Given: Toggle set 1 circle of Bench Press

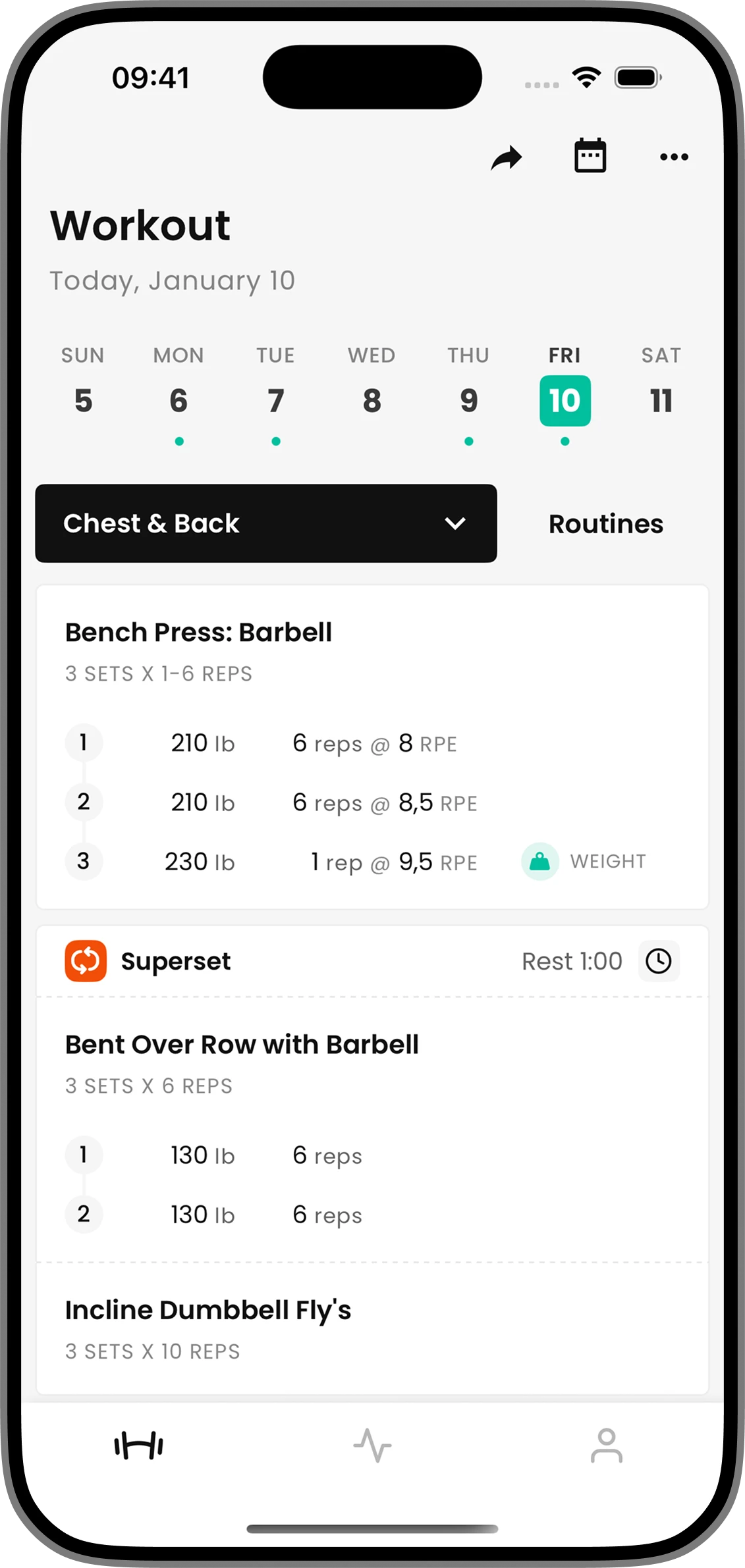Looking at the screenshot, I should coord(84,743).
